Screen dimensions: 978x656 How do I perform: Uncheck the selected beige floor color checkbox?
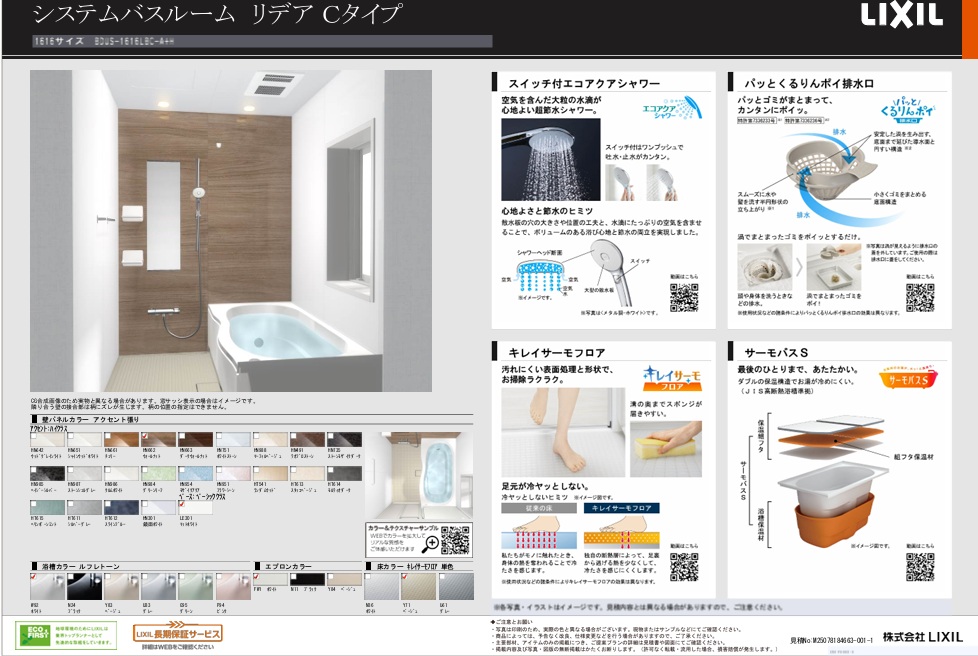pos(405,575)
